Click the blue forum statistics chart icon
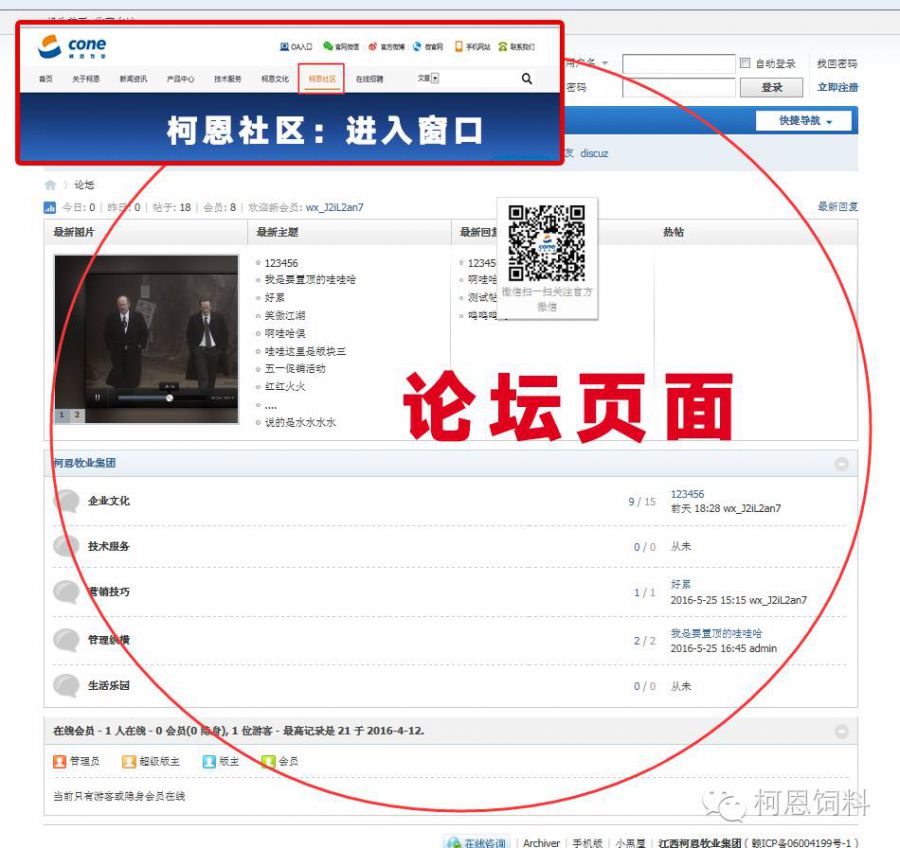Screen dimensions: 900x848 coord(50,207)
